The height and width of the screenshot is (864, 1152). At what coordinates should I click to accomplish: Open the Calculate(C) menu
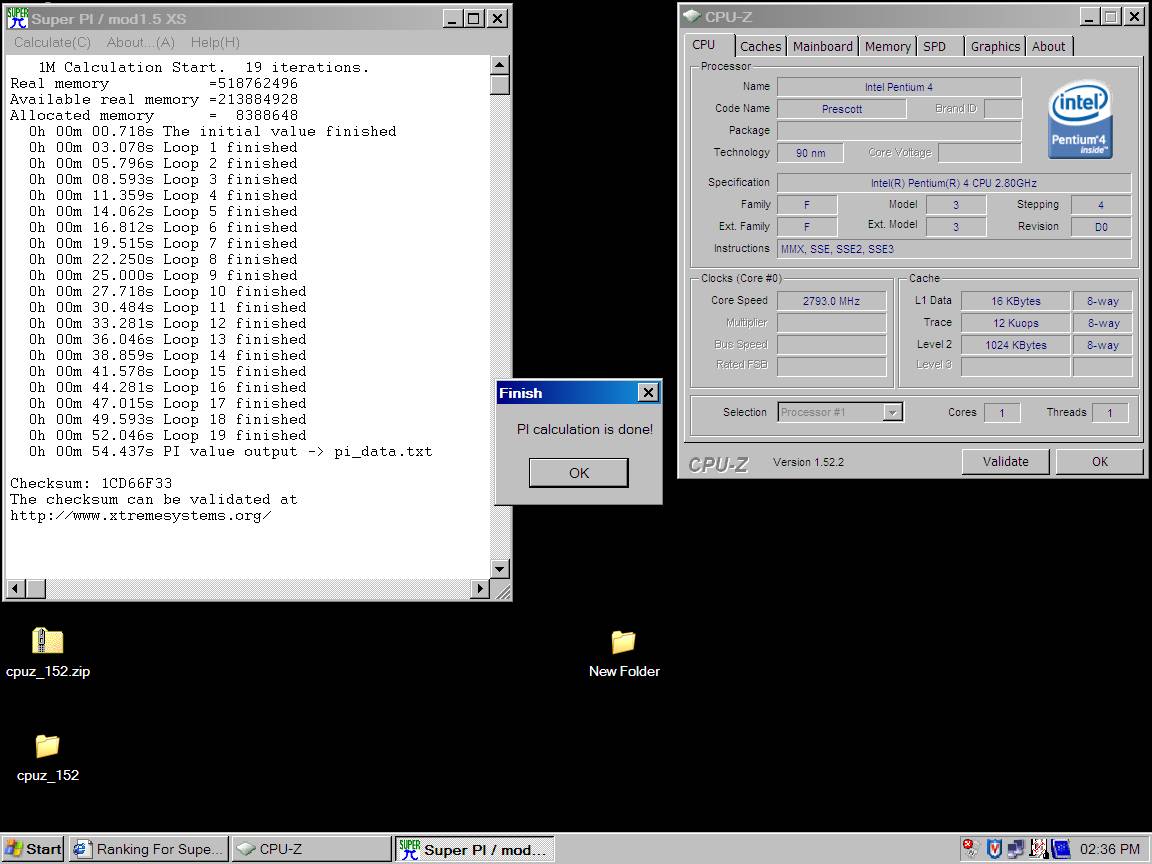(x=52, y=43)
